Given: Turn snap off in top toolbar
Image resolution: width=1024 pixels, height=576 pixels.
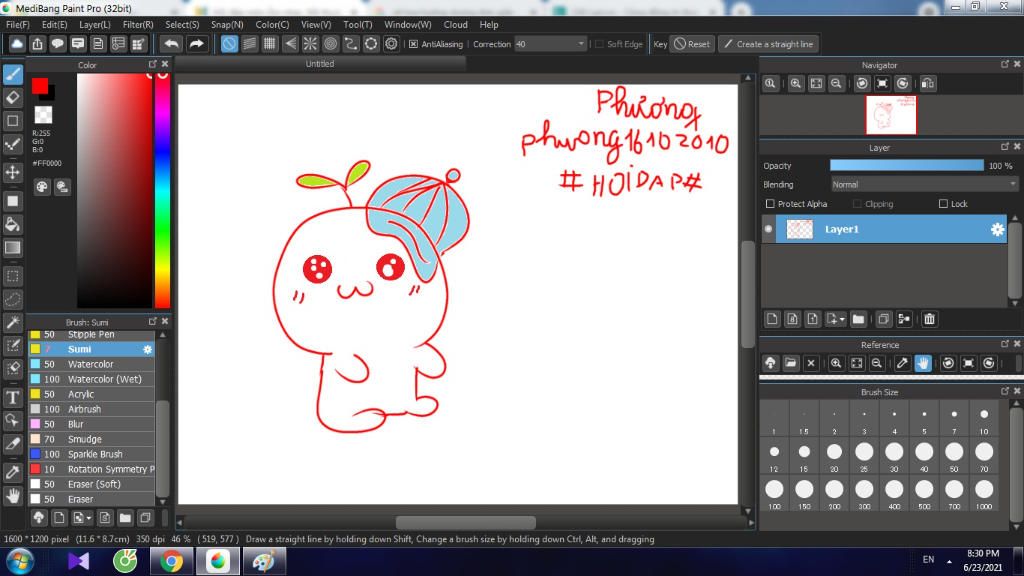Looking at the screenshot, I should [x=229, y=44].
